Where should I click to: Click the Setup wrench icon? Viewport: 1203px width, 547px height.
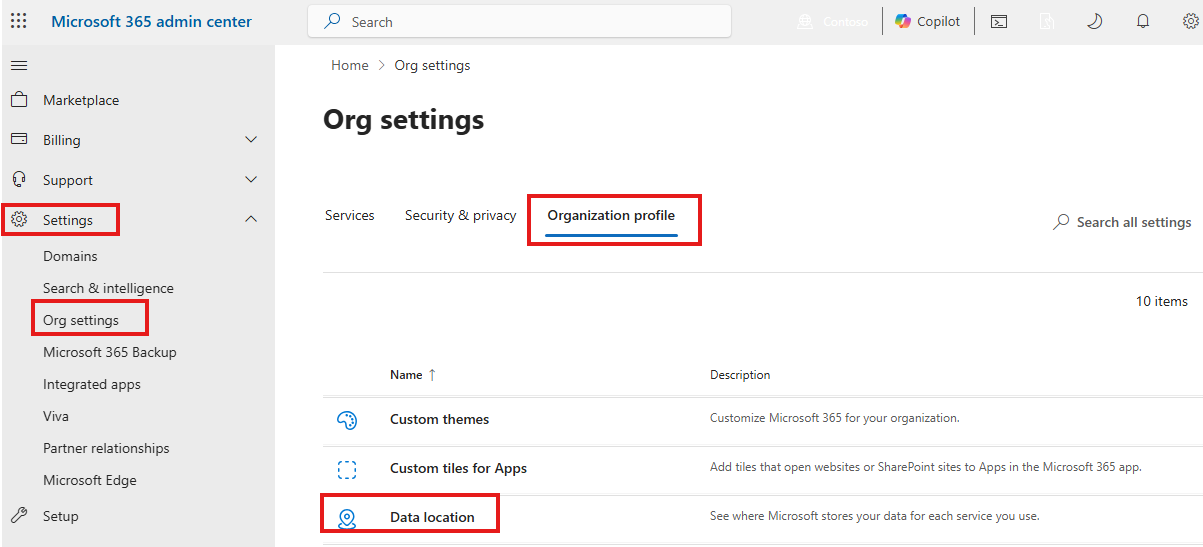point(19,516)
